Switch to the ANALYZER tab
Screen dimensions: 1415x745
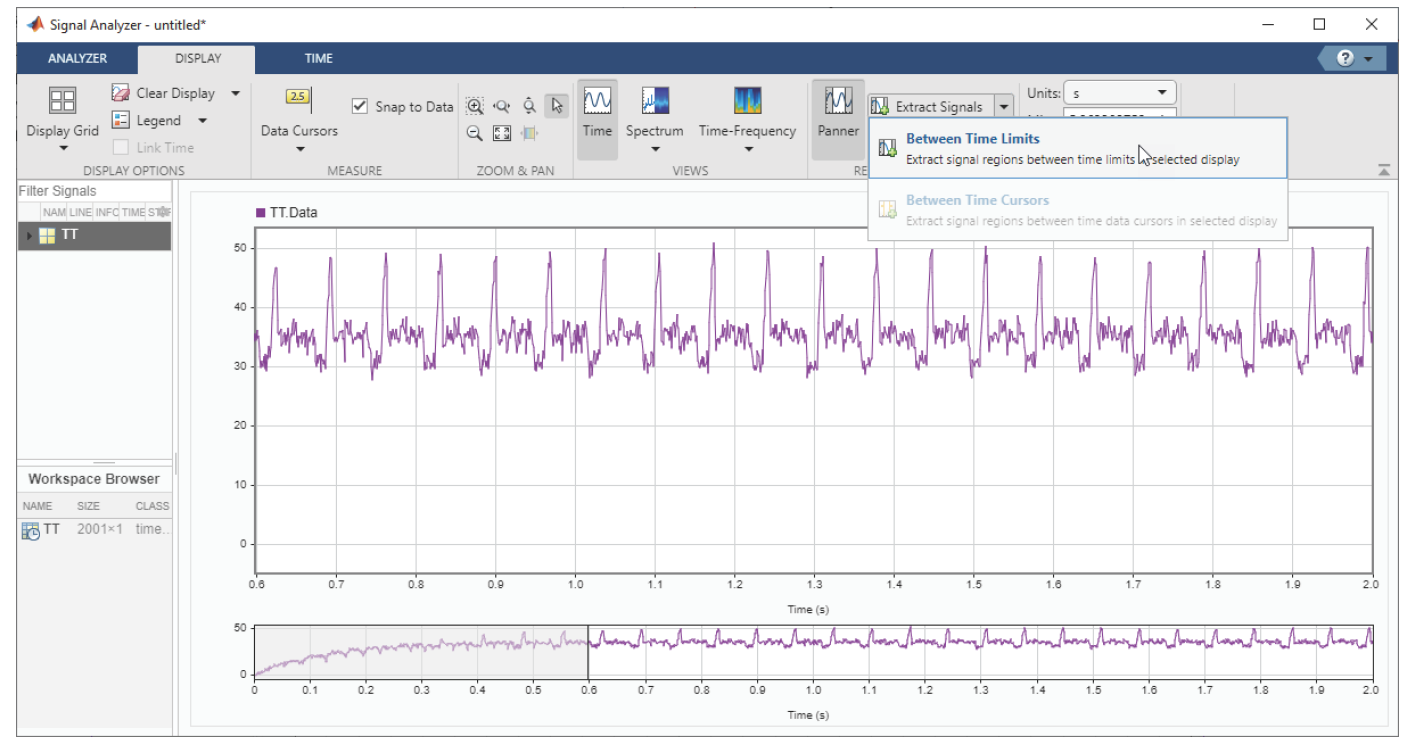[77, 58]
